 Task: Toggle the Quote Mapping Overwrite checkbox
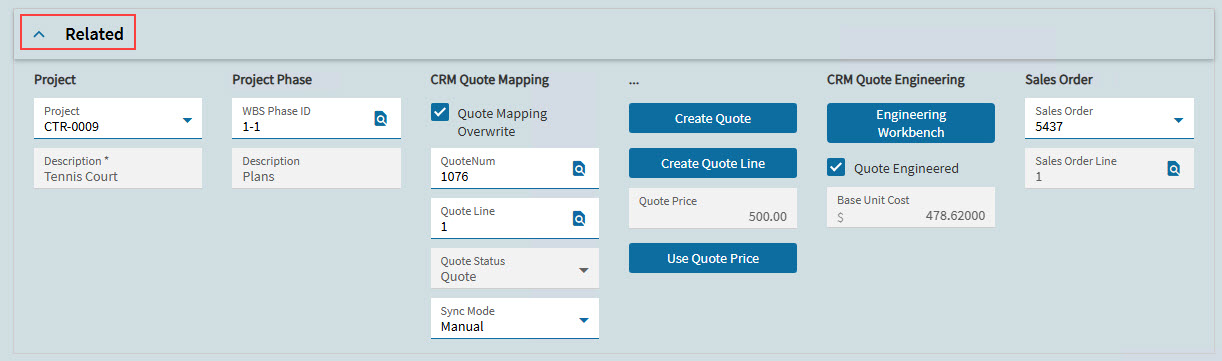[x=439, y=112]
